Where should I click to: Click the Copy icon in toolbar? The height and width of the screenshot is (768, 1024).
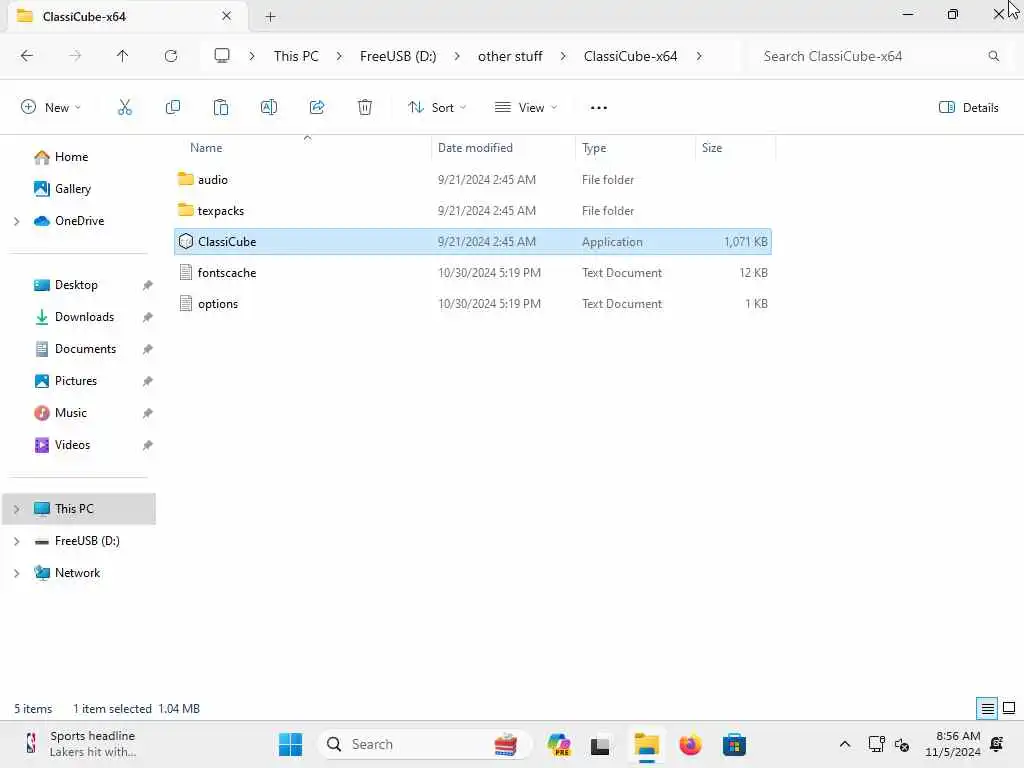(x=173, y=108)
